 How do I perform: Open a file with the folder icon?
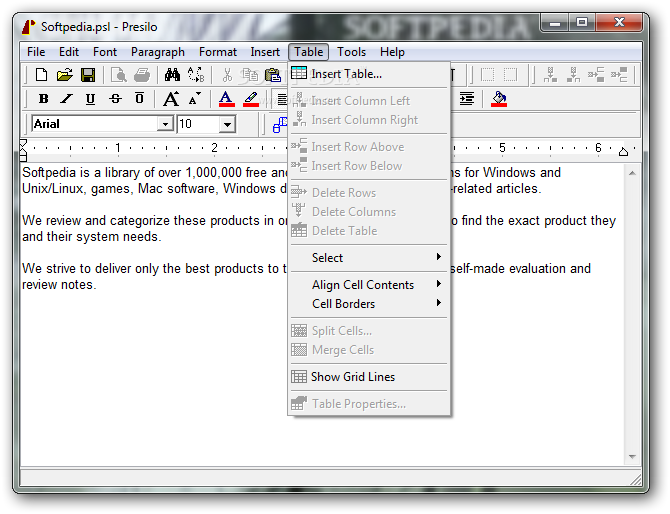(x=64, y=75)
